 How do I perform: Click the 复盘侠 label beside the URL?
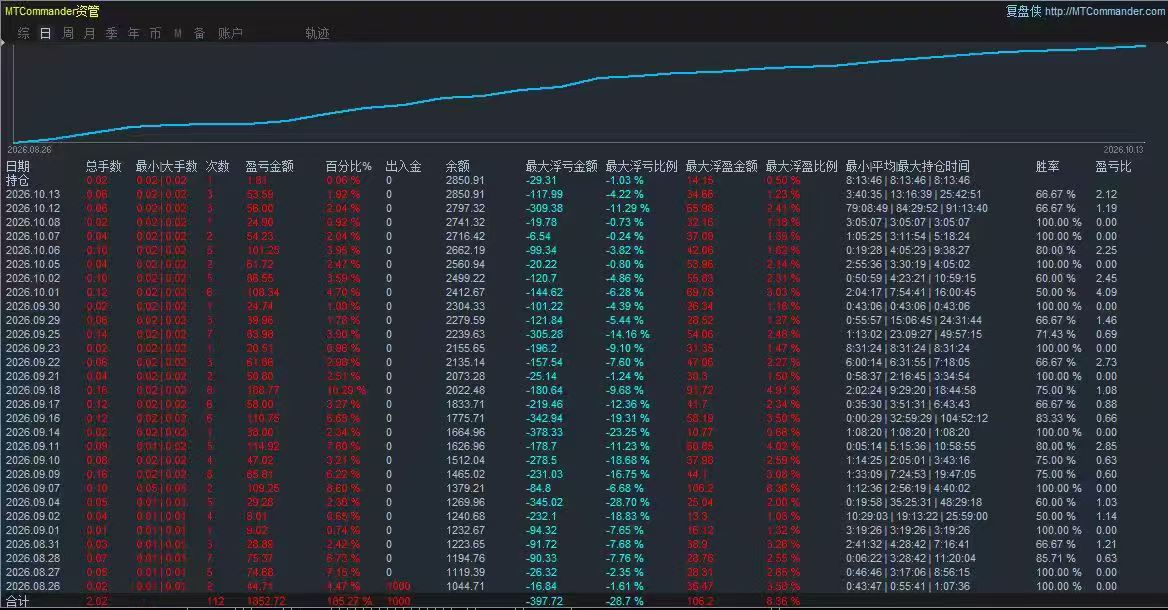click(x=1023, y=11)
